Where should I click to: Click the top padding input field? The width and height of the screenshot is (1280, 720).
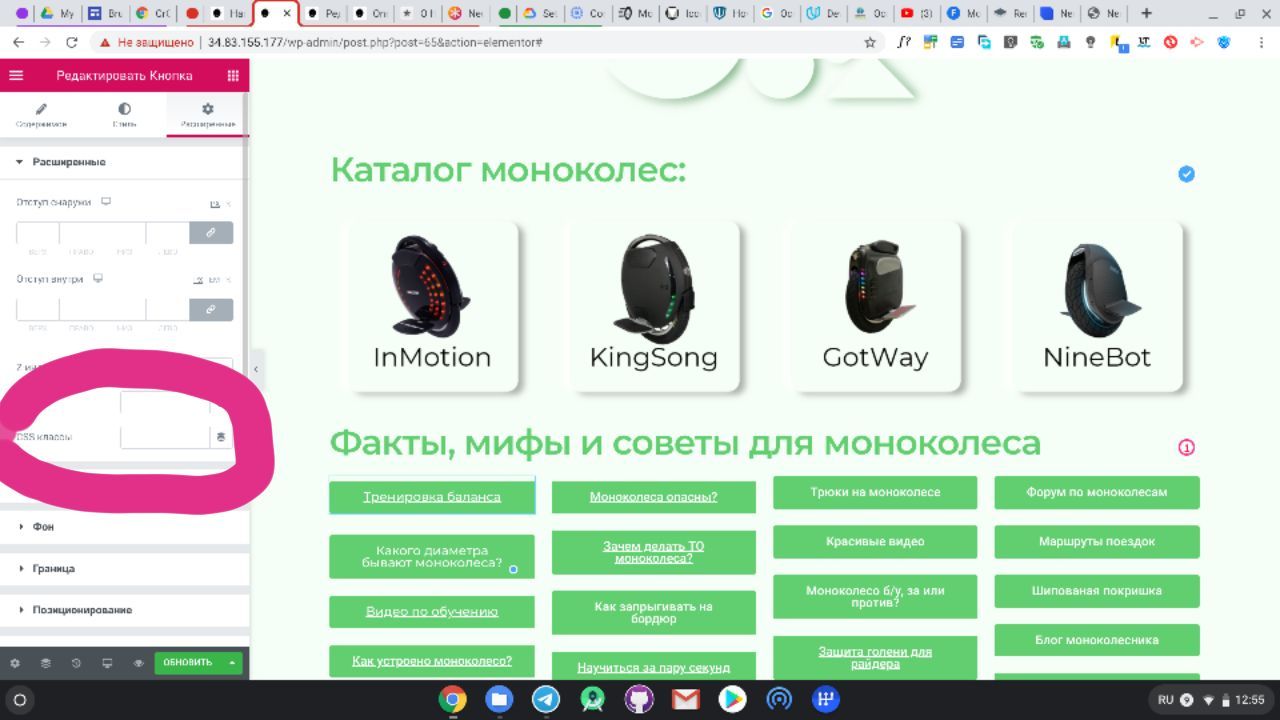coord(38,309)
